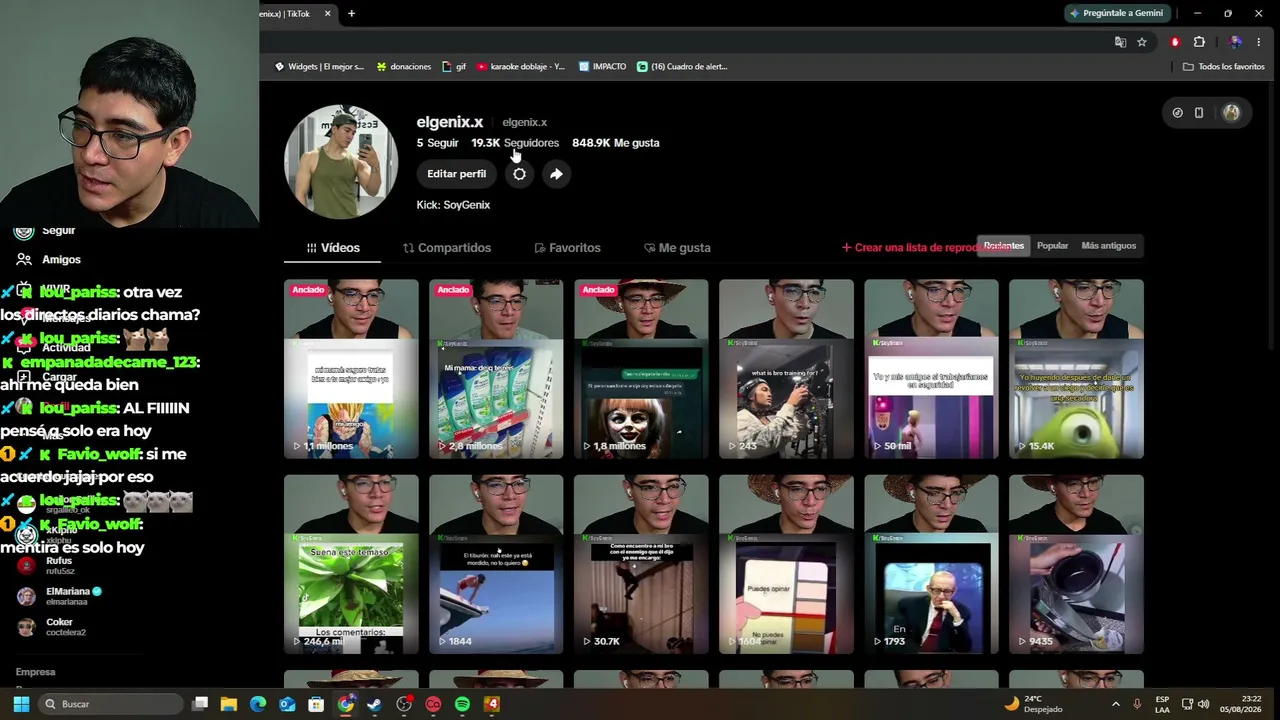Open Steam from the taskbar
The image size is (1280, 720).
(x=374, y=704)
